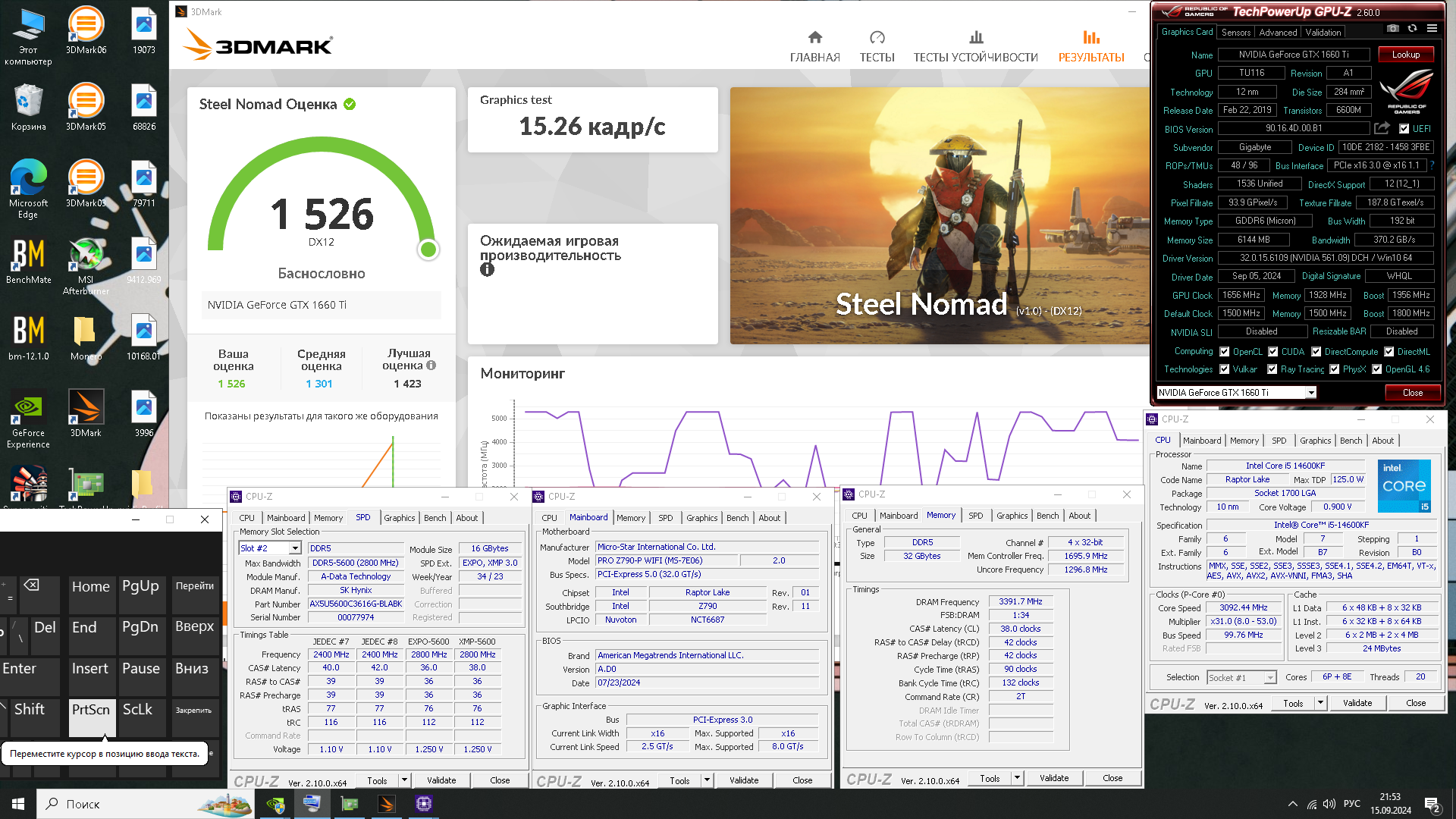
Task: Toggle the CUDA checkbox
Action: click(1272, 352)
